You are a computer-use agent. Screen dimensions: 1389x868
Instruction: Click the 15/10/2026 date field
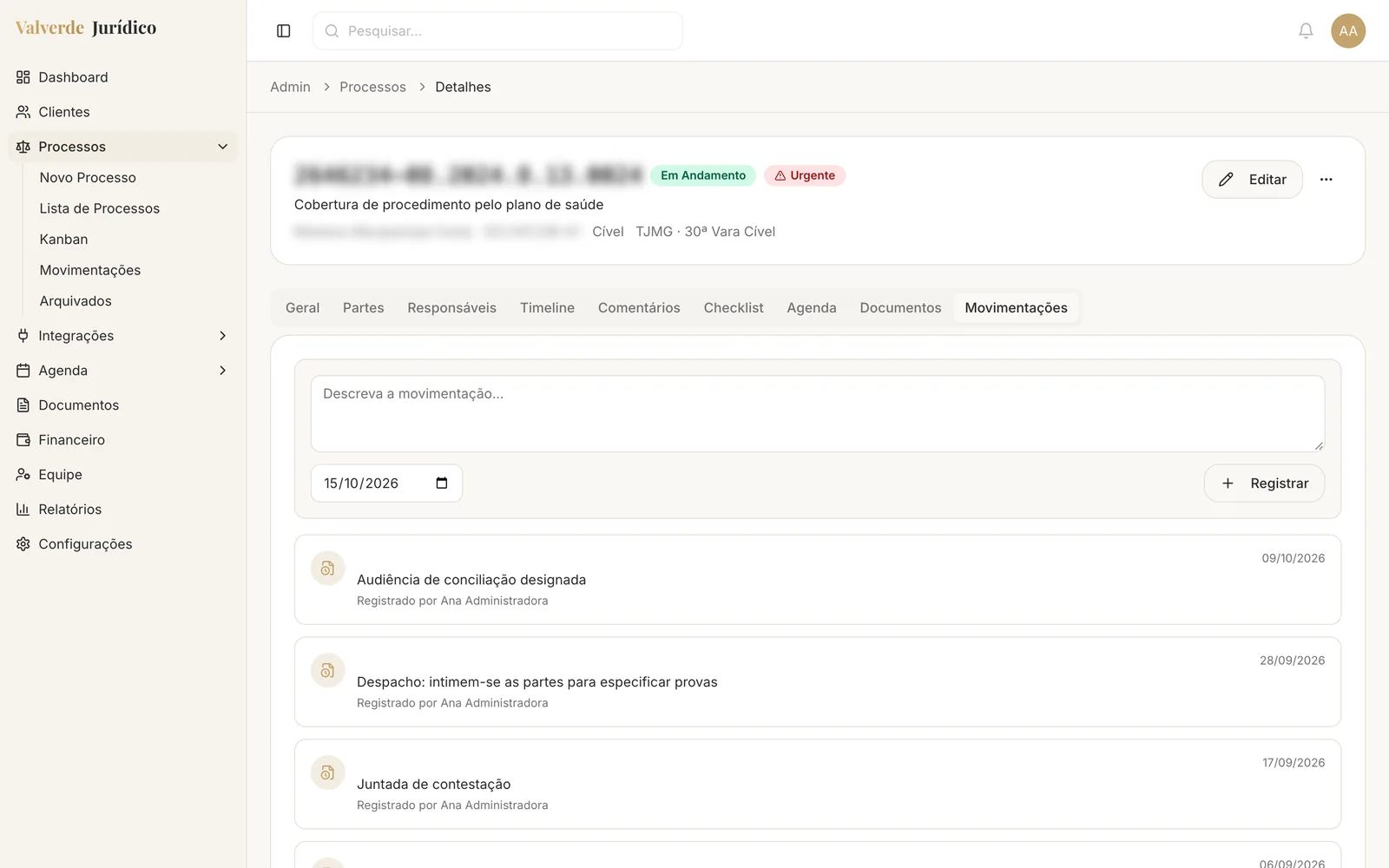(x=386, y=483)
